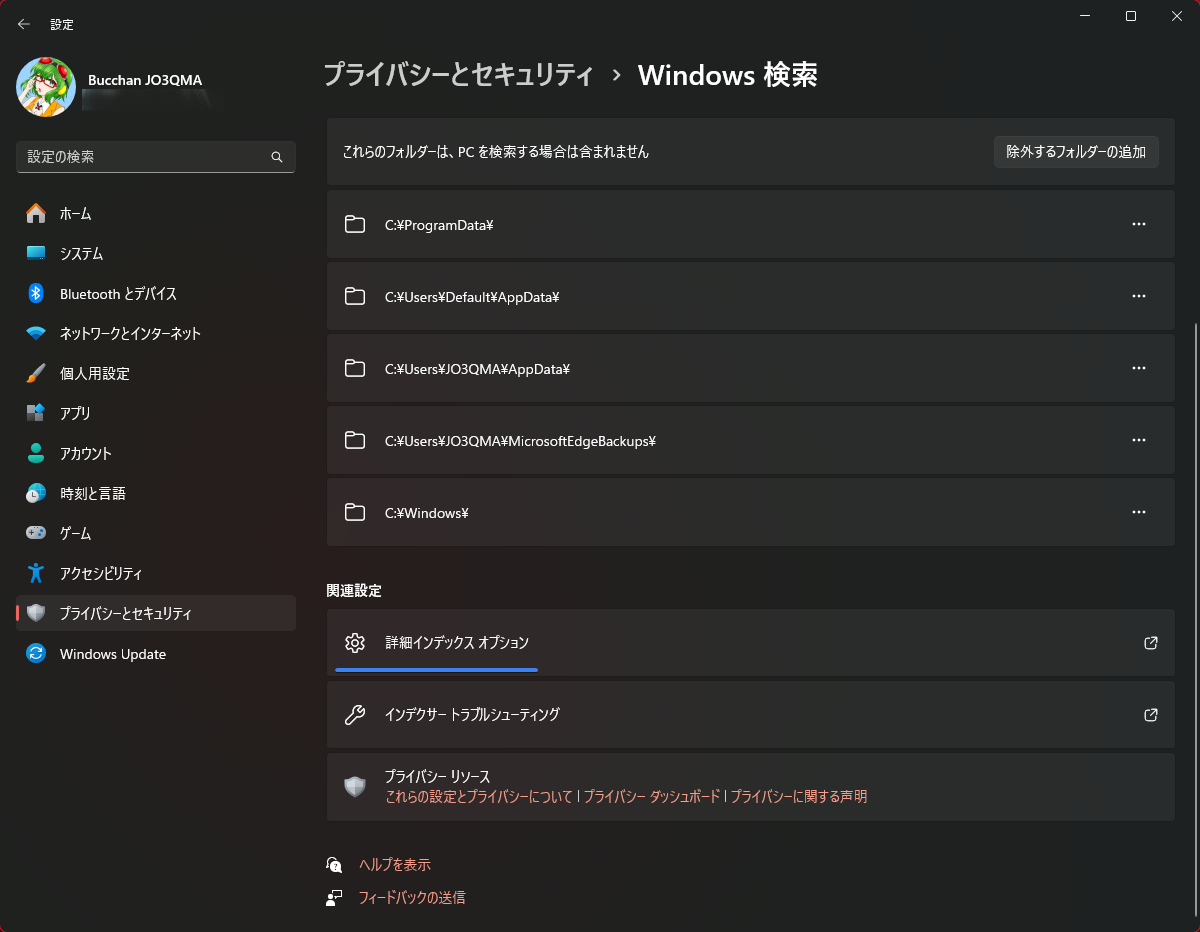The image size is (1200, 932).
Task: Click プライバシーとセキュリティ breadcrumb heading
Action: tap(458, 75)
